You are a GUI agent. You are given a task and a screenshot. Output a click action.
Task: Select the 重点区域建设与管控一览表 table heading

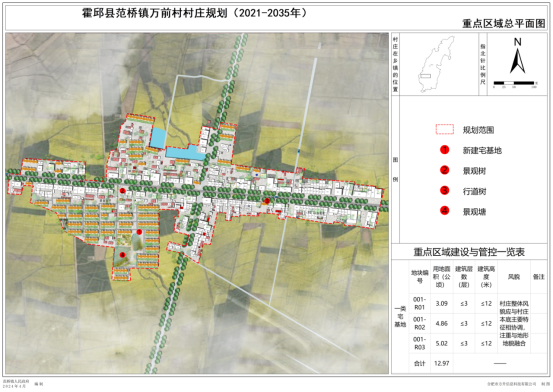point(469,252)
